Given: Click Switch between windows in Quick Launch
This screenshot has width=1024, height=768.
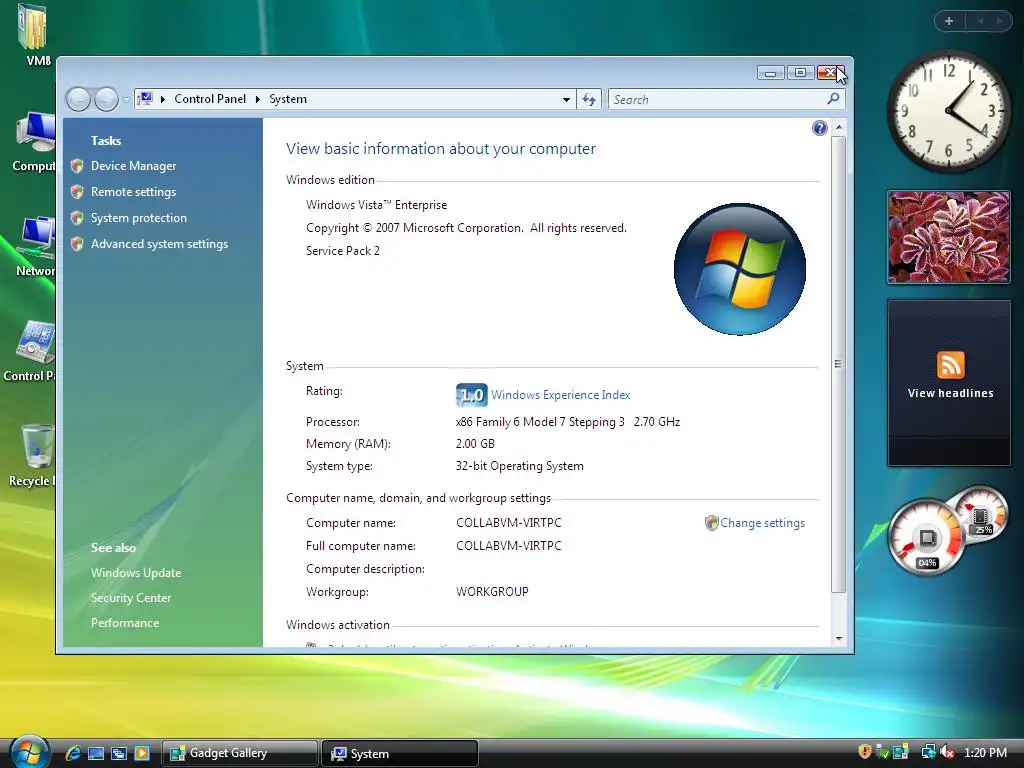Looking at the screenshot, I should coord(119,753).
